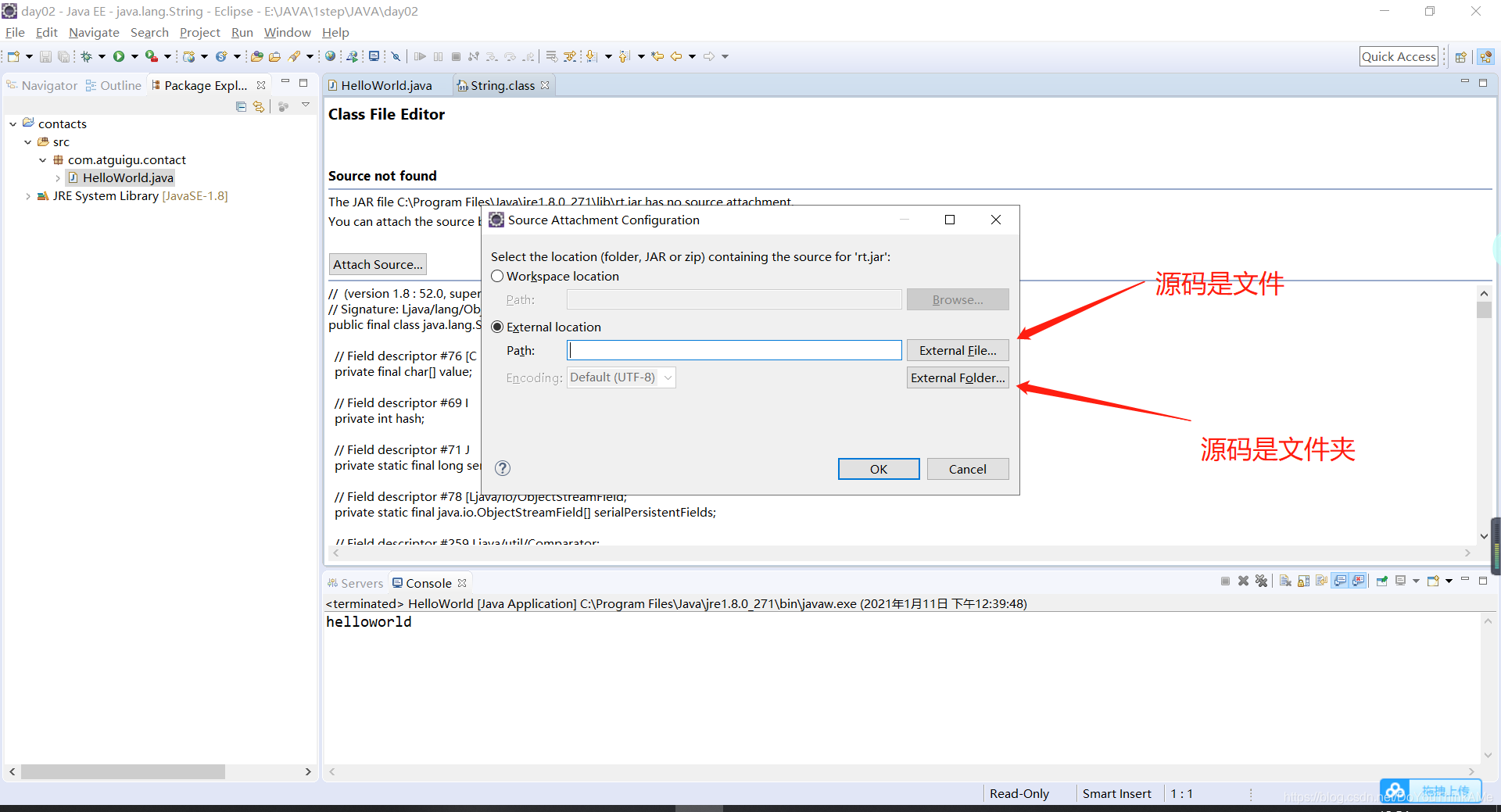Click the Run Last Tool coverage icon

click(151, 56)
